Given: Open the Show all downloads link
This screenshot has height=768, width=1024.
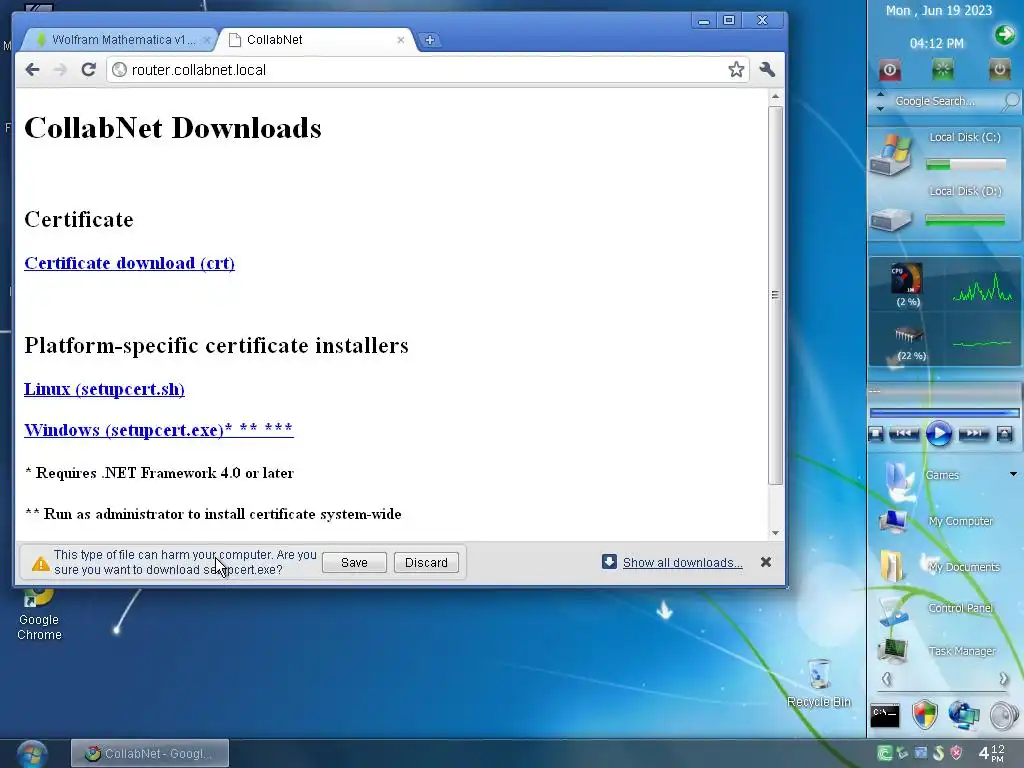Looking at the screenshot, I should click(682, 562).
